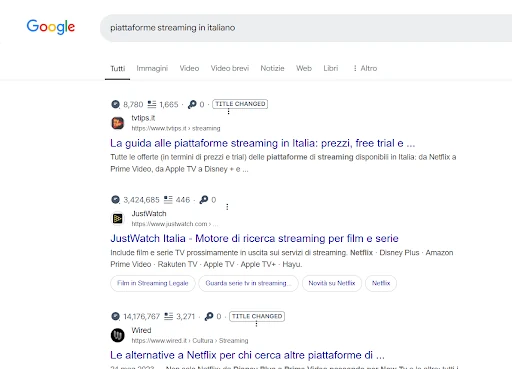The image size is (512, 369).
Task: Click the word count value 446
Action: (x=183, y=200)
